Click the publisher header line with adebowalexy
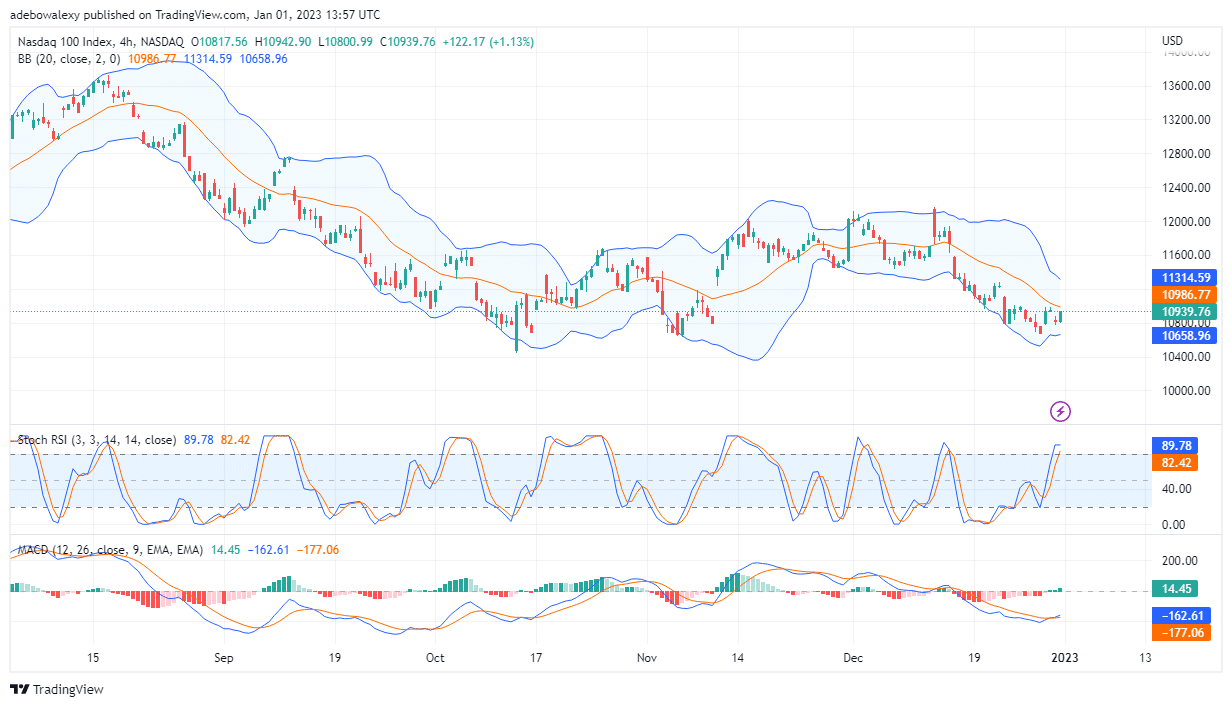Viewport: 1232px width, 707px height. click(195, 15)
